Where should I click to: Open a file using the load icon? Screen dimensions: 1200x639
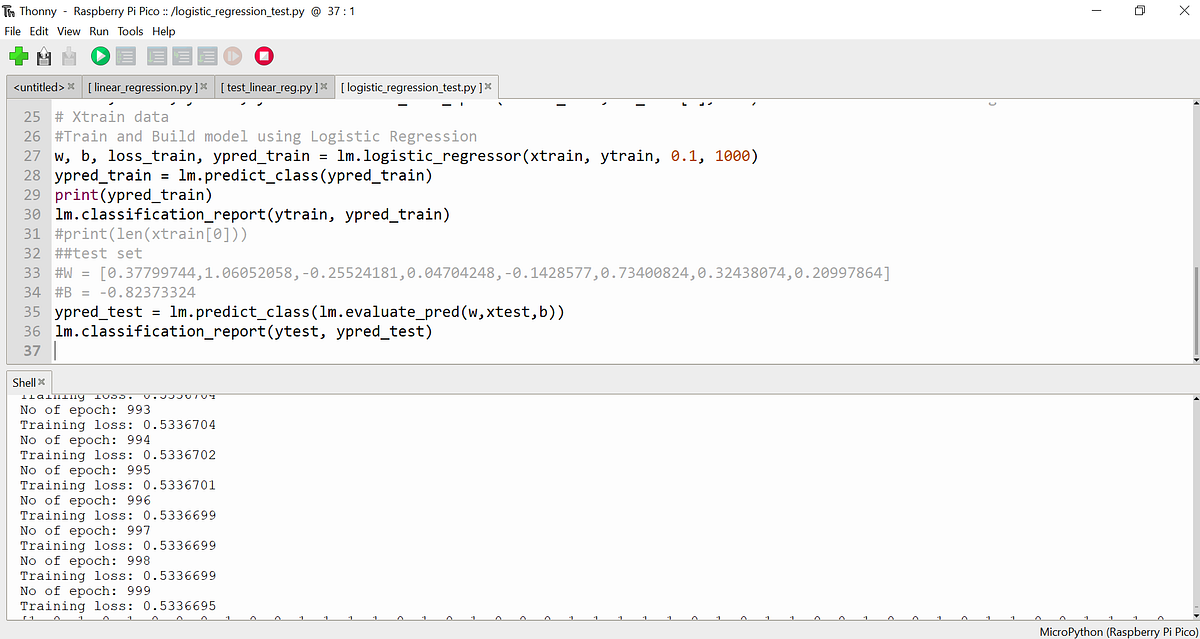43,56
